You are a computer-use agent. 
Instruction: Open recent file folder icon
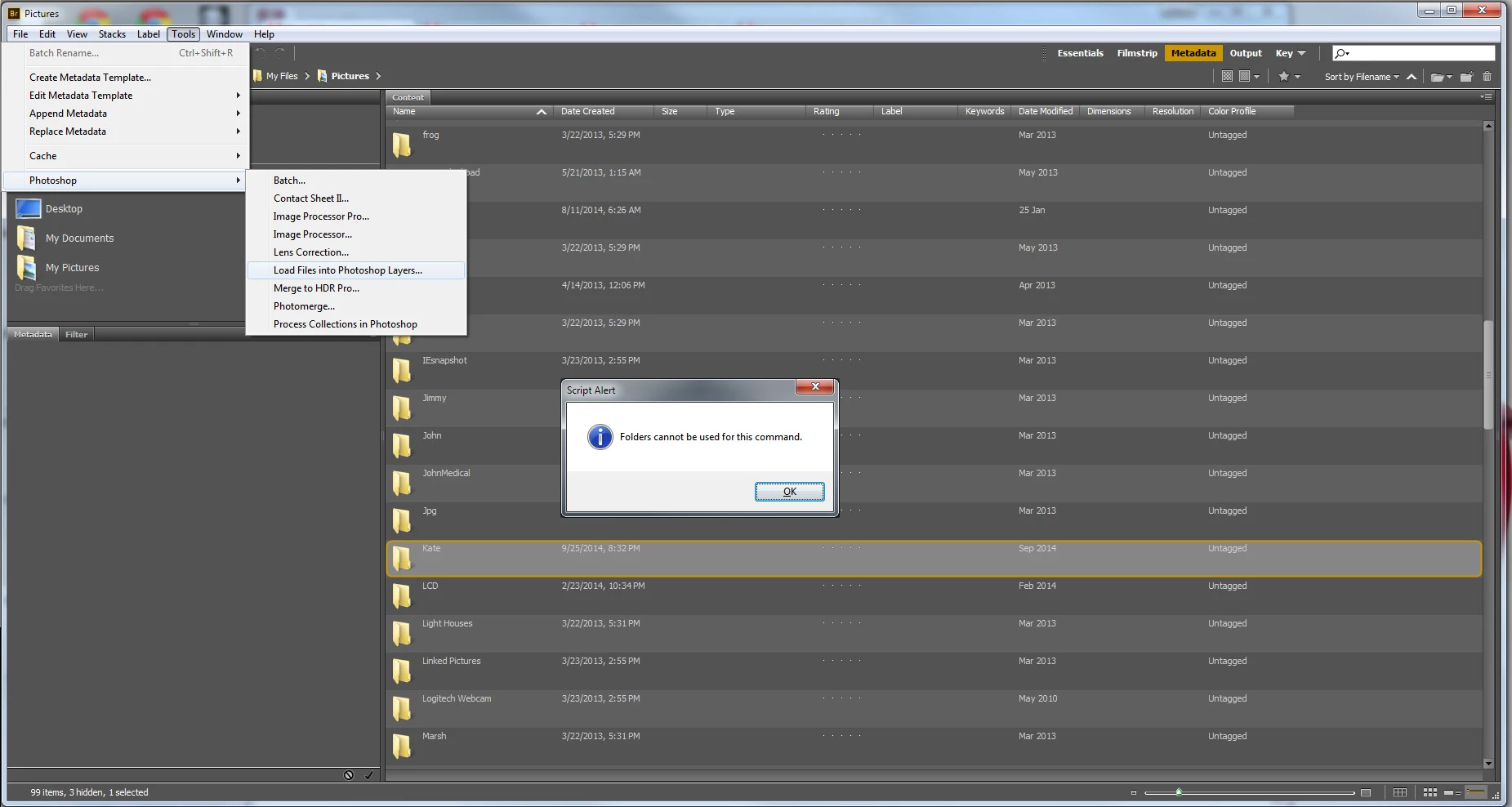[1441, 77]
